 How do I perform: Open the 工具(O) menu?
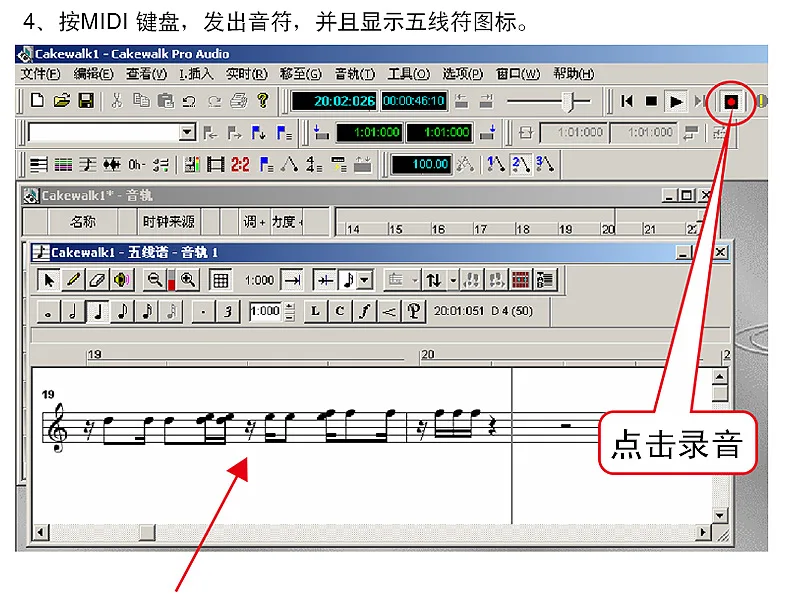(x=409, y=74)
